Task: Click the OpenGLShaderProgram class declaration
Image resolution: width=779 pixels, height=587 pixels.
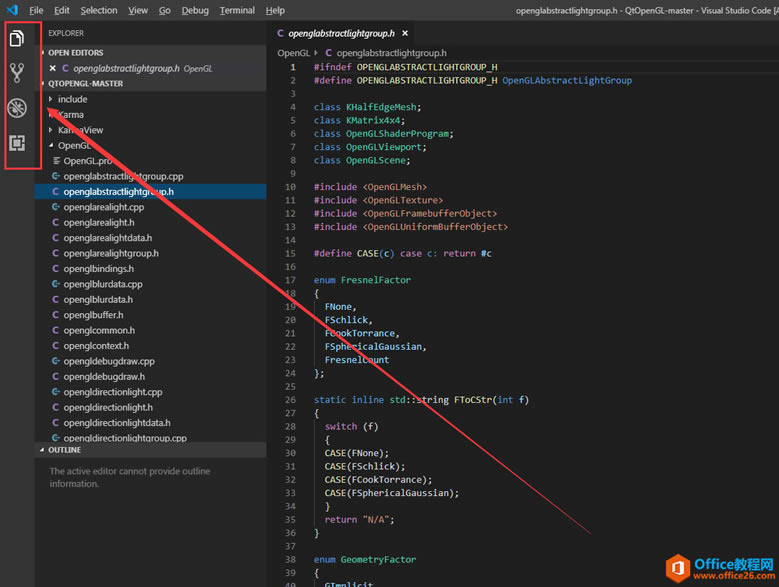Action: tap(383, 134)
